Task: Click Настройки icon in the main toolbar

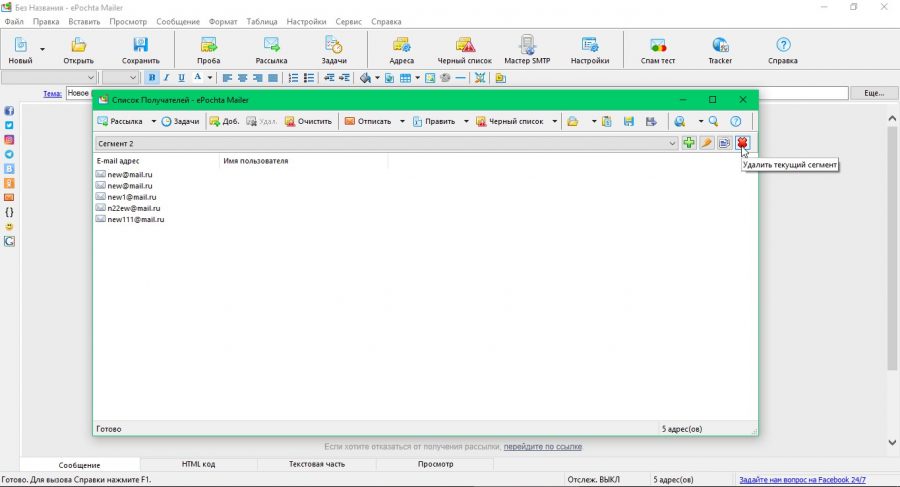Action: (589, 50)
